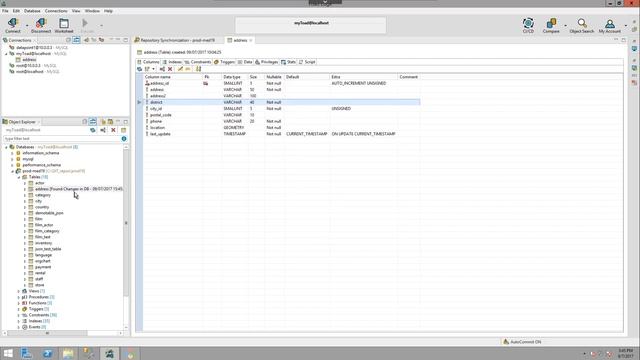Screen dimensions: 640x360
Task: Expand the Procedures node
Action: pos(19,297)
